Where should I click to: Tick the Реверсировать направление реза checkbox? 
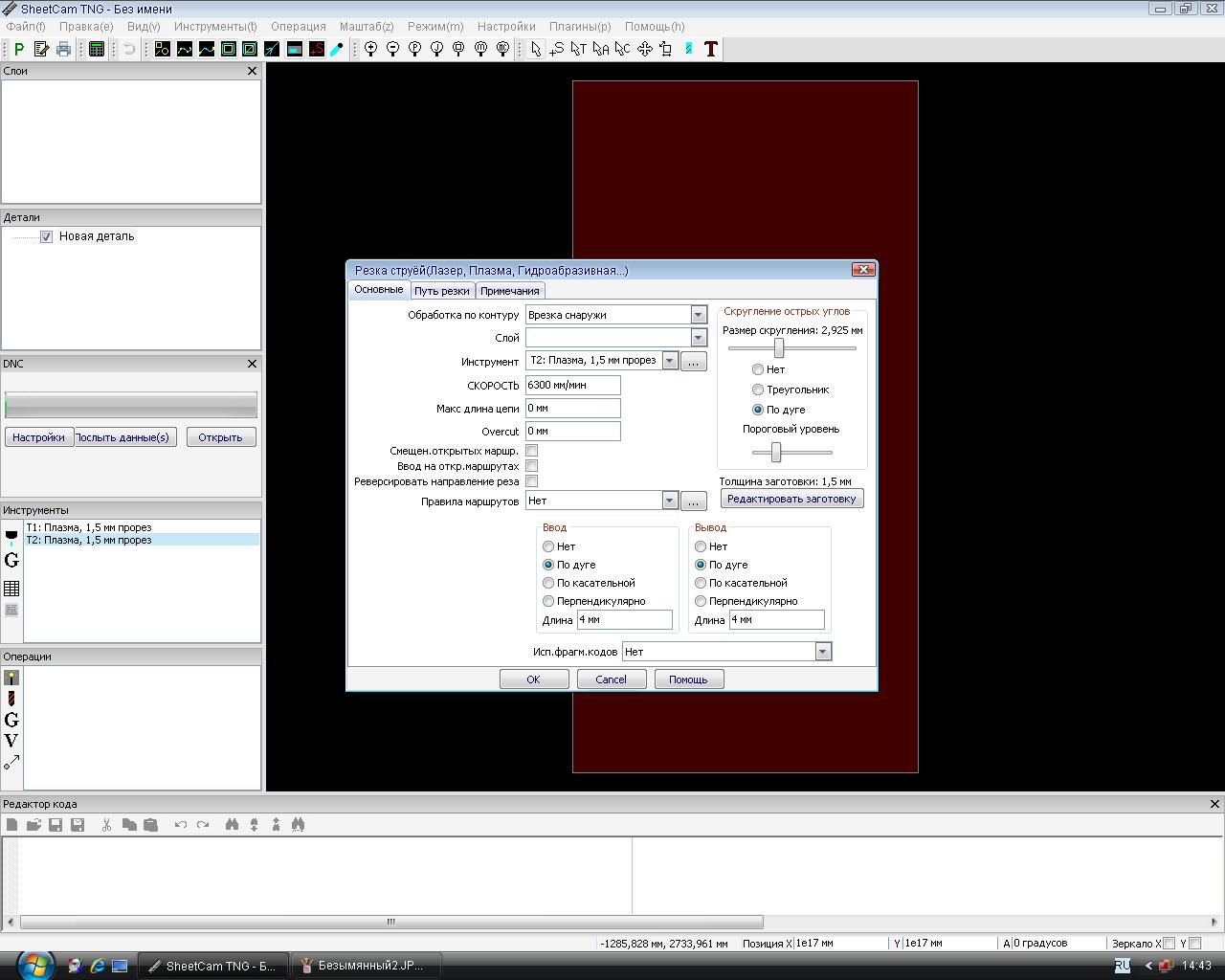531,480
